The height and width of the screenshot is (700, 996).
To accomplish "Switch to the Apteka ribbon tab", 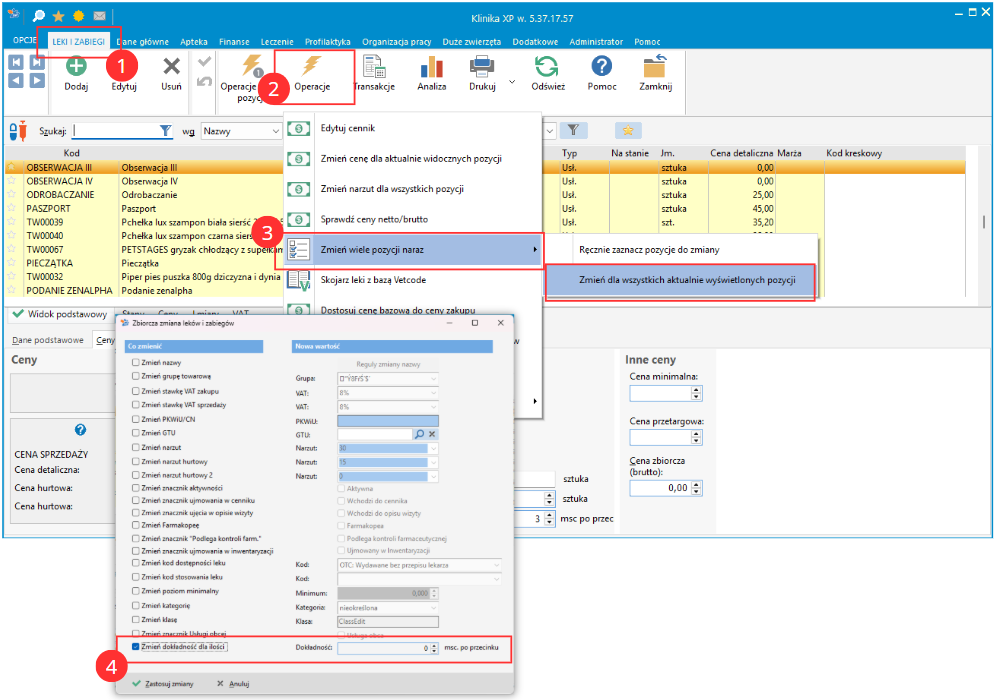I will [x=194, y=43].
